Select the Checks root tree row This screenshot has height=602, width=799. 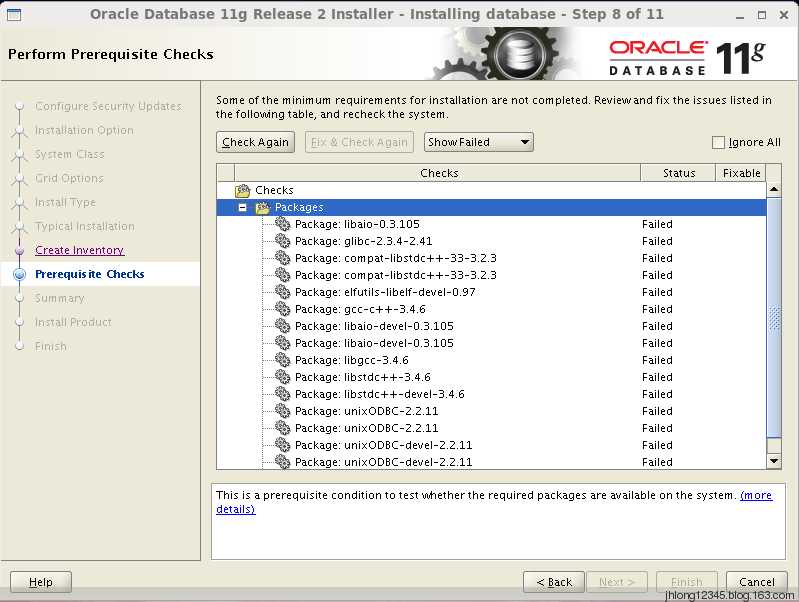click(x=491, y=190)
